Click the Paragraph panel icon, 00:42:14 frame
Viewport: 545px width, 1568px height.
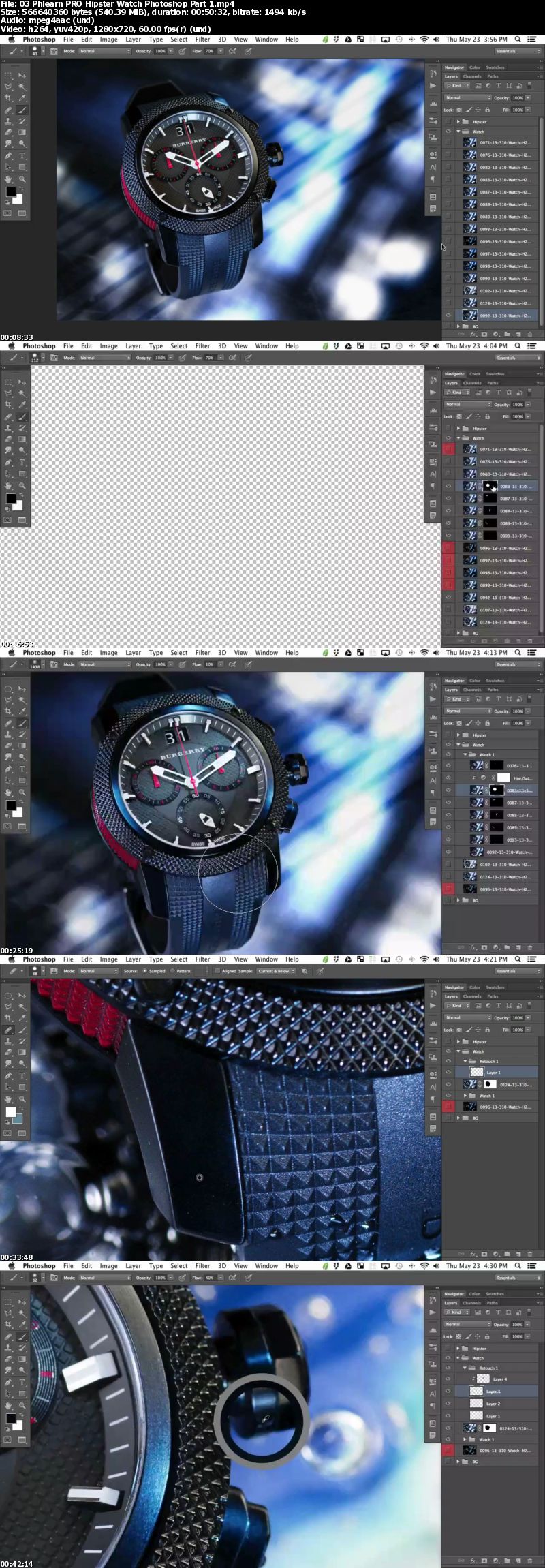point(433,1406)
